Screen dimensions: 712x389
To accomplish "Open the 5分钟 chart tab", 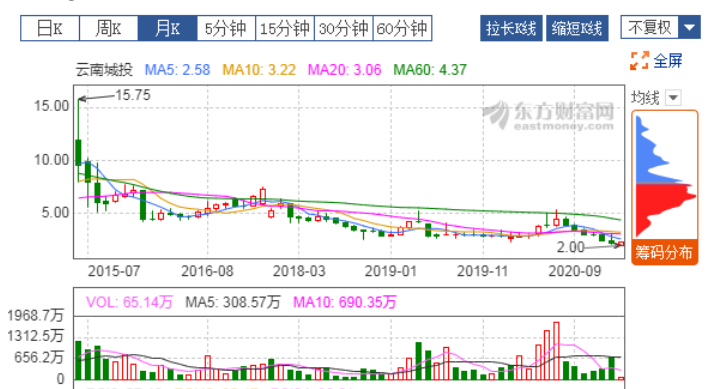I will 226,28.
